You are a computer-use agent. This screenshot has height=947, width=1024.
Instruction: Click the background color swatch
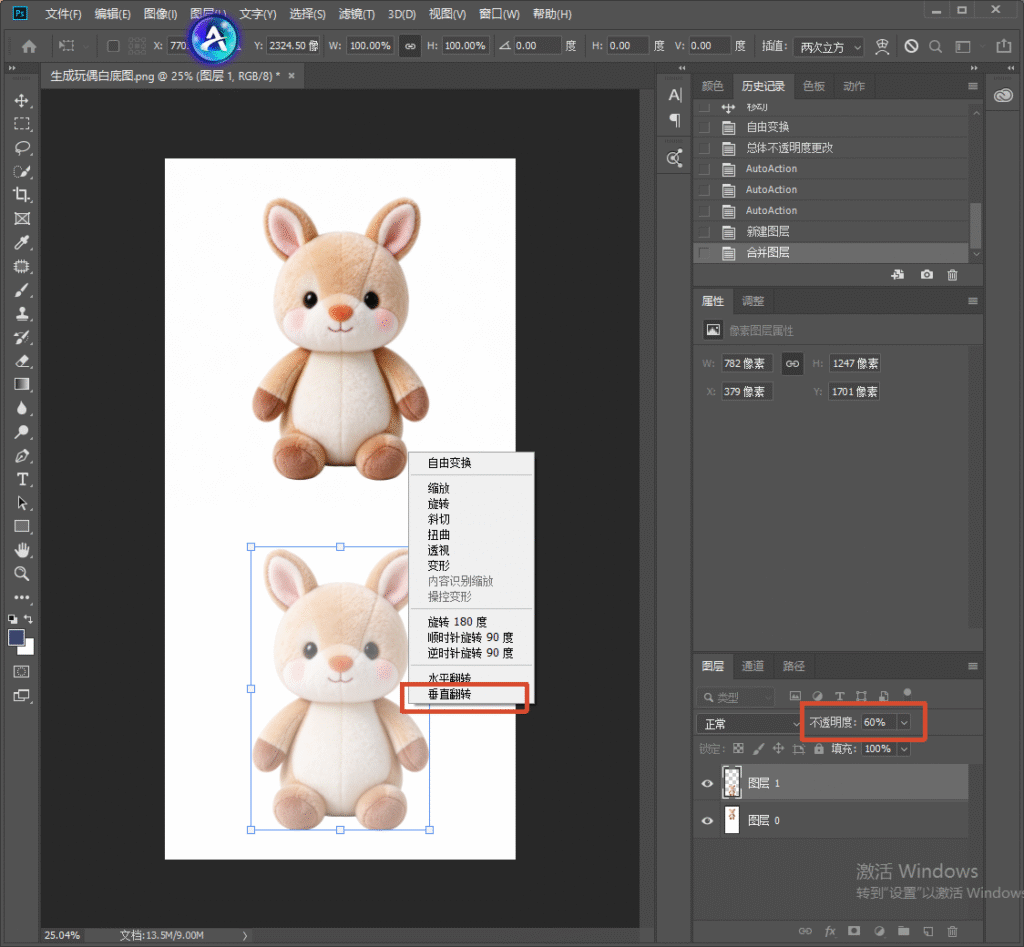click(x=28, y=649)
